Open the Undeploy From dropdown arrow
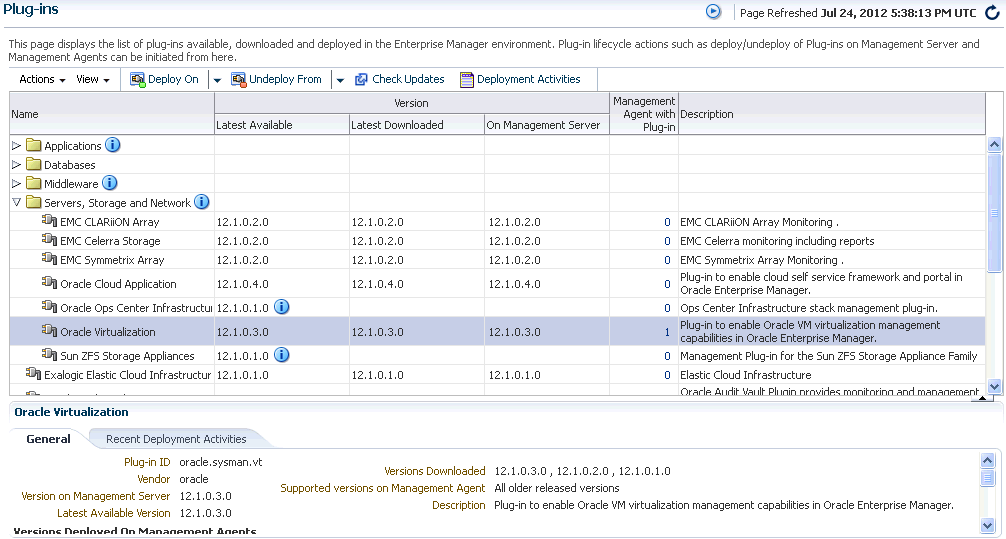The width and height of the screenshot is (1006, 539). tap(340, 80)
